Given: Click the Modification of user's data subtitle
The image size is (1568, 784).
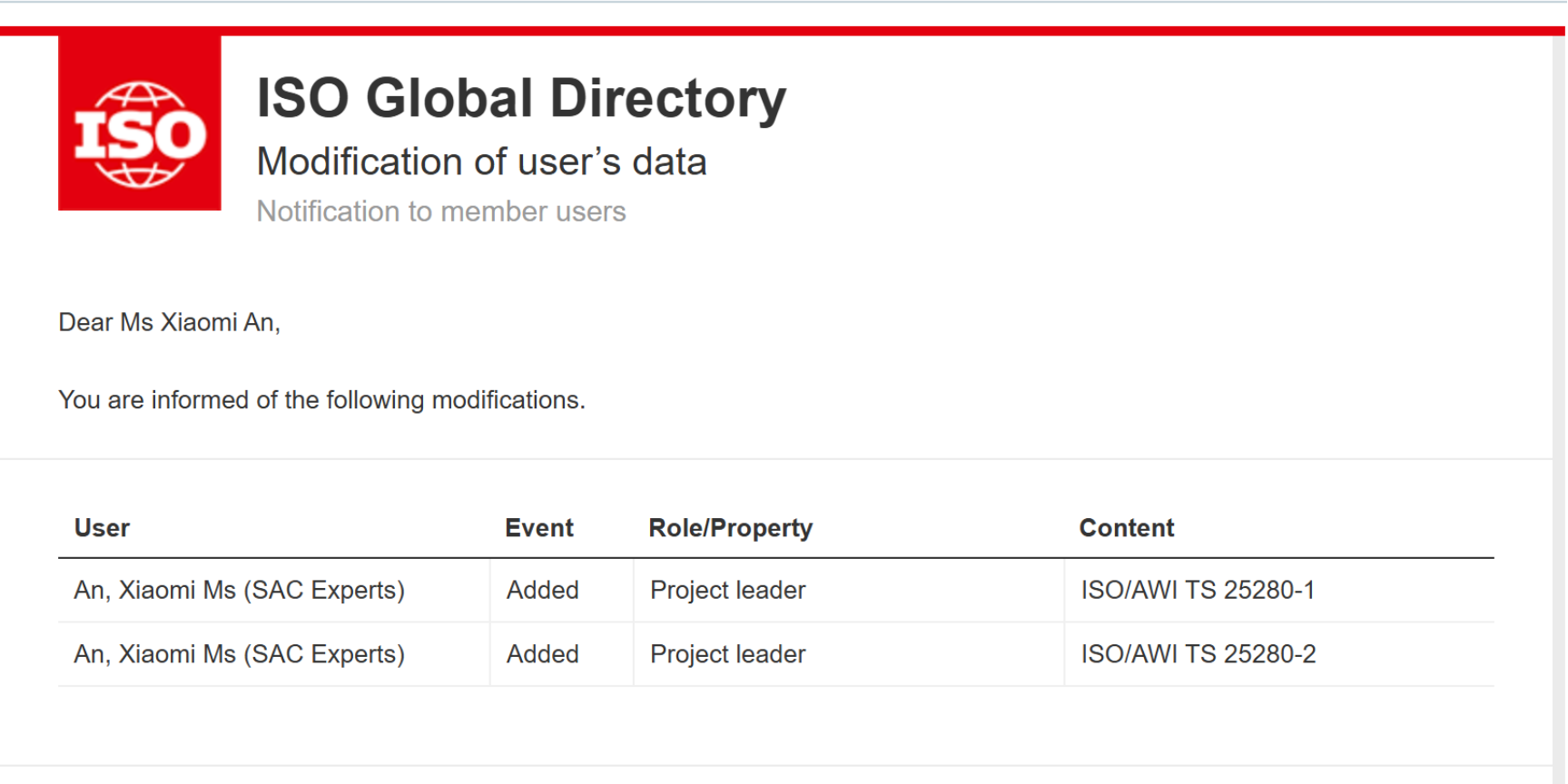Looking at the screenshot, I should coord(481,162).
